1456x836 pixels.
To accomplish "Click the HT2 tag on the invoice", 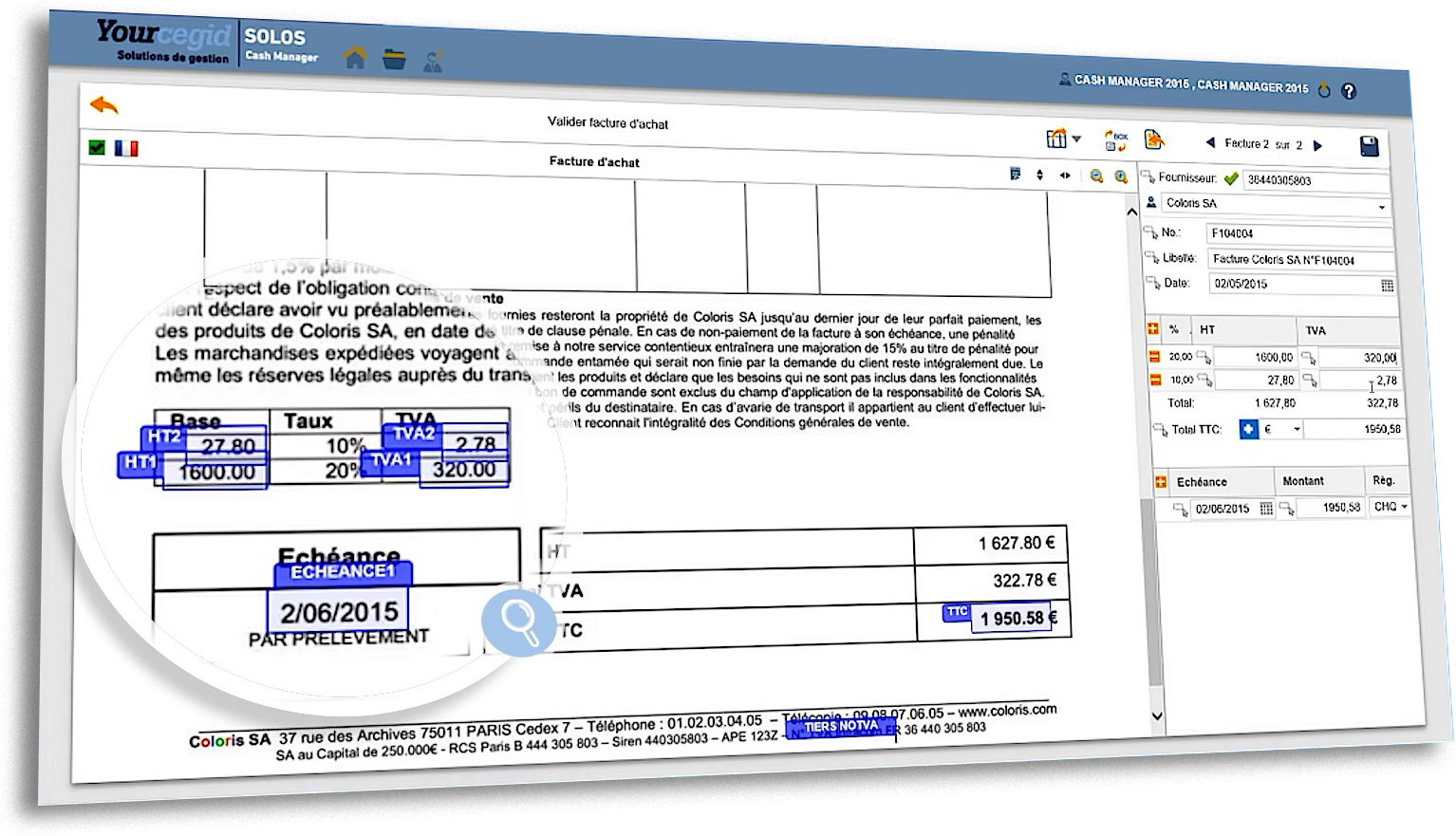I will (164, 437).
